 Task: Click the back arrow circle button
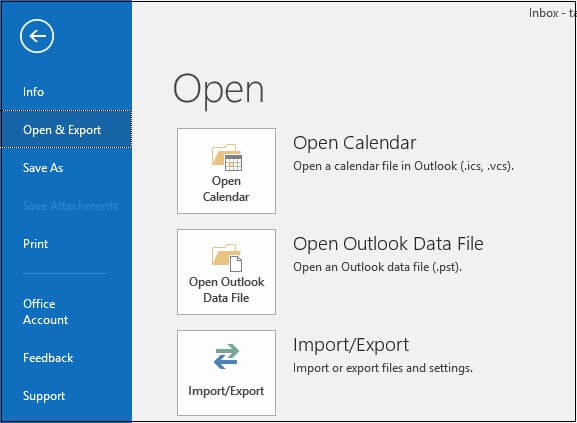[x=37, y=36]
